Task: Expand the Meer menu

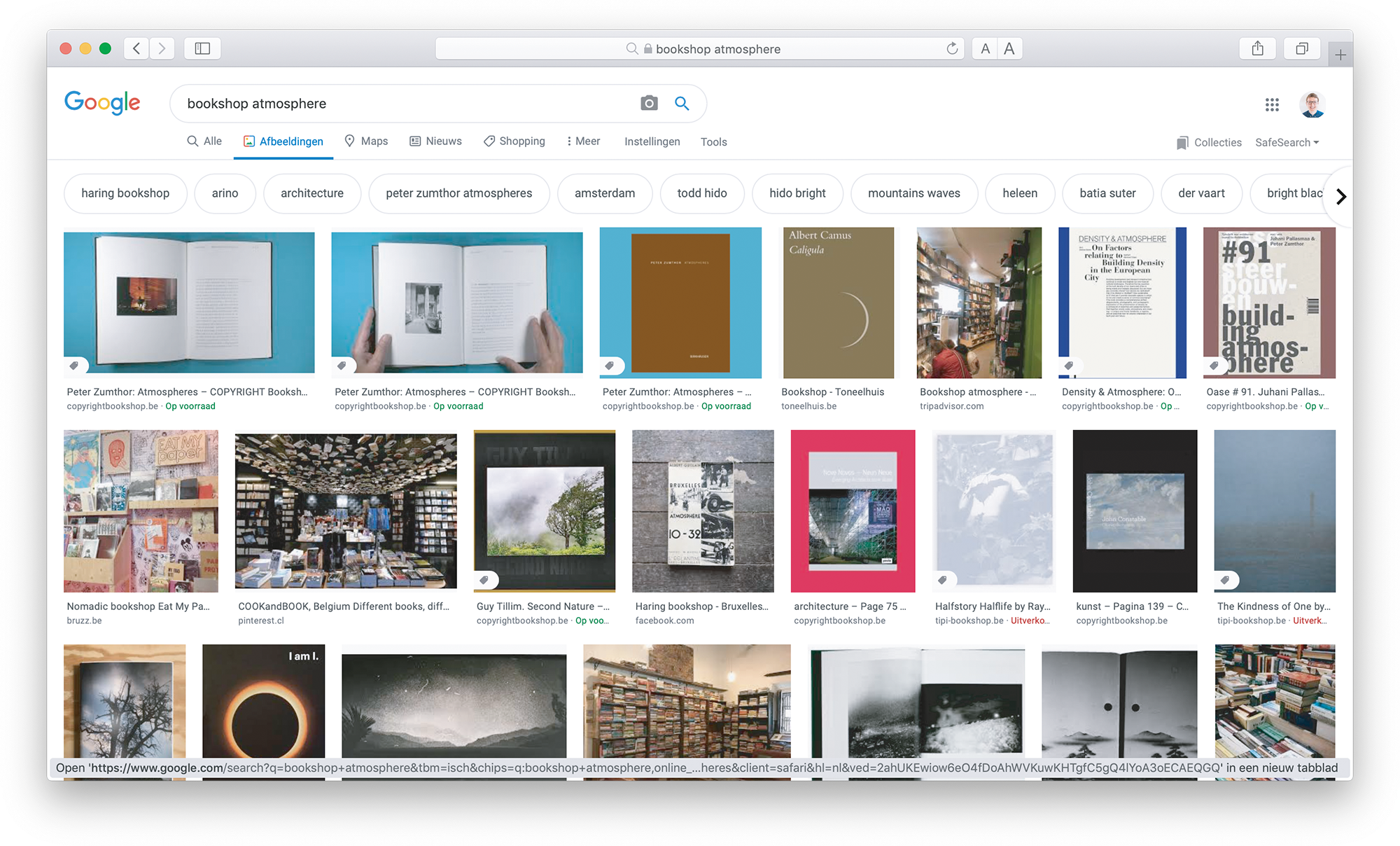Action: click(583, 141)
